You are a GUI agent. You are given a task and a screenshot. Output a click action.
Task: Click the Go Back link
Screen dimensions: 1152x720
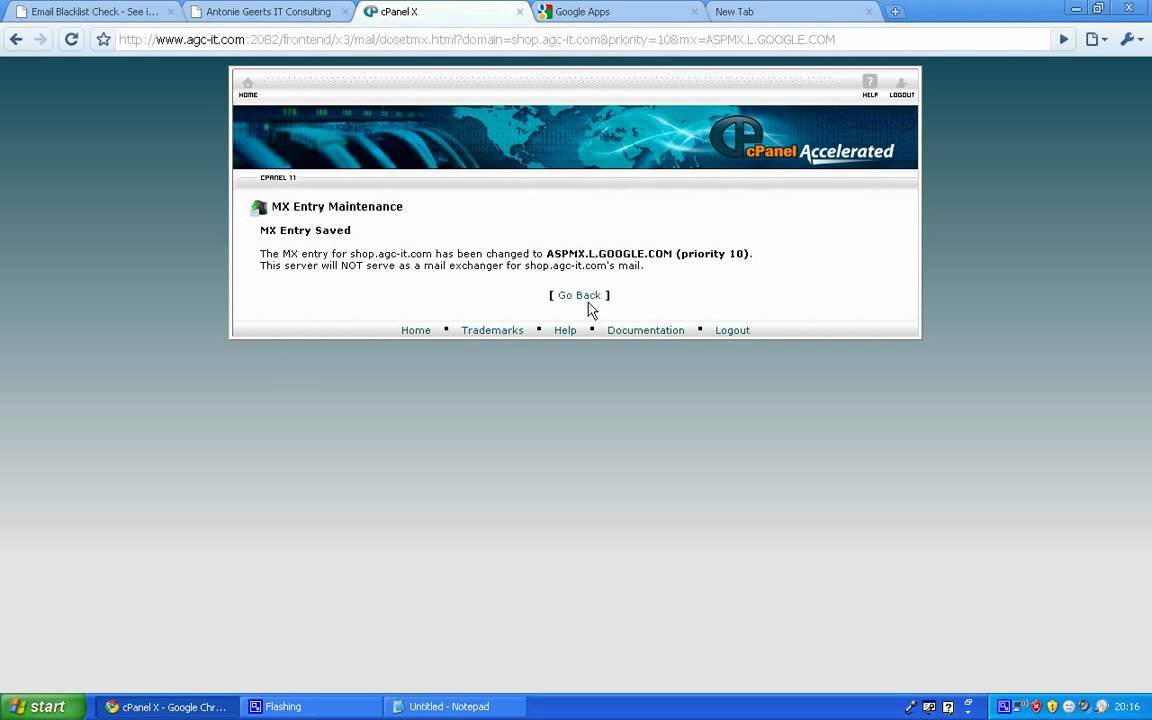(579, 295)
